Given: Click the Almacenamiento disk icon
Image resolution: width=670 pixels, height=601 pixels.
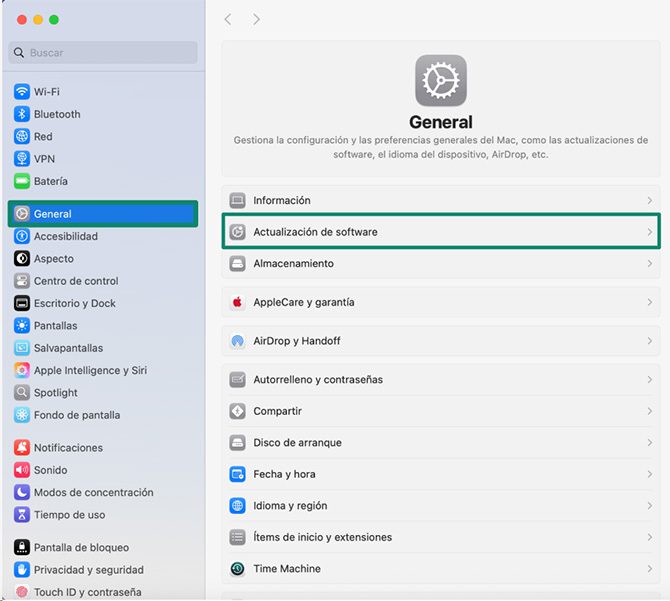Looking at the screenshot, I should click(x=237, y=263).
